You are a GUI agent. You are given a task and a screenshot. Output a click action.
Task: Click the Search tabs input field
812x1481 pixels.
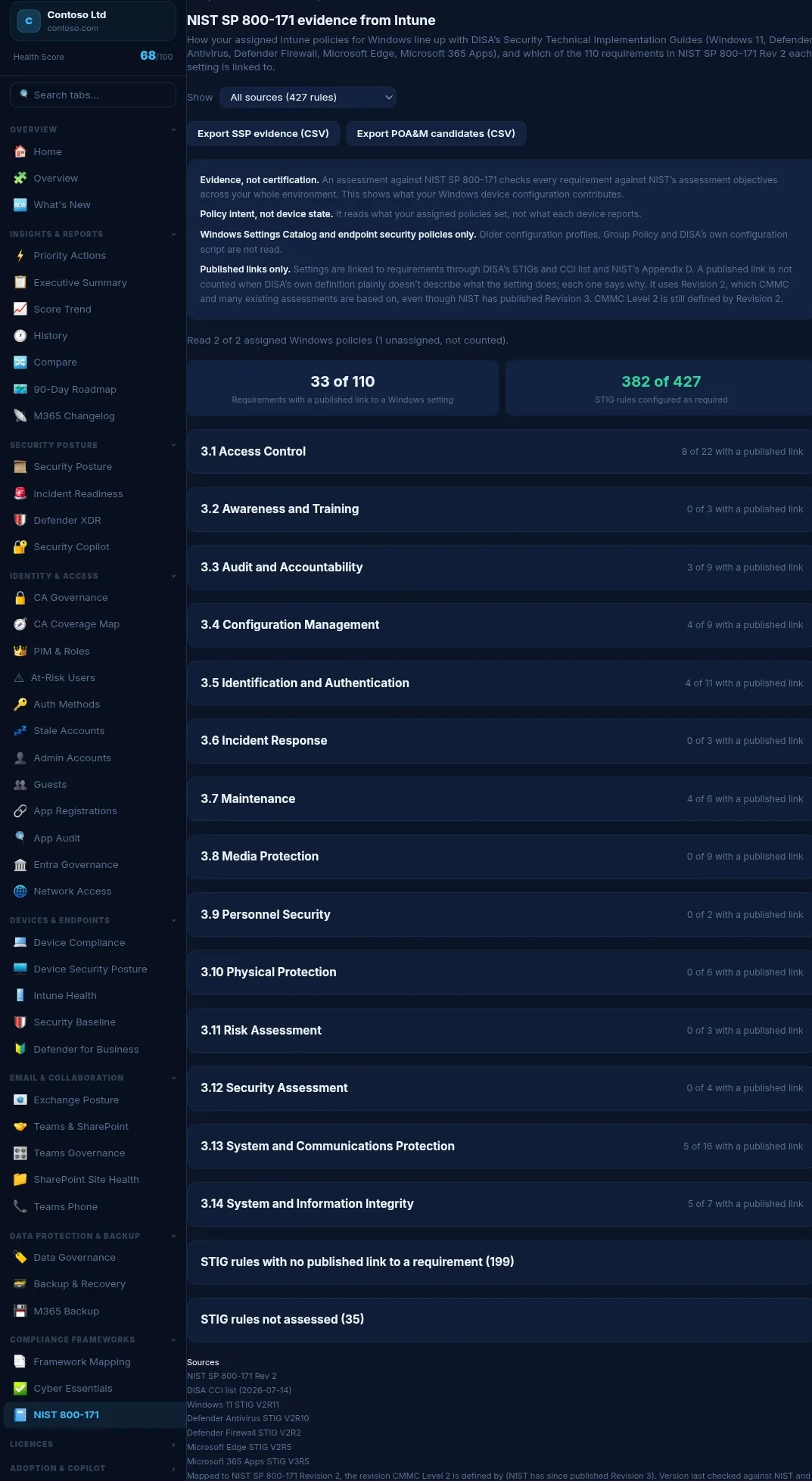(93, 95)
